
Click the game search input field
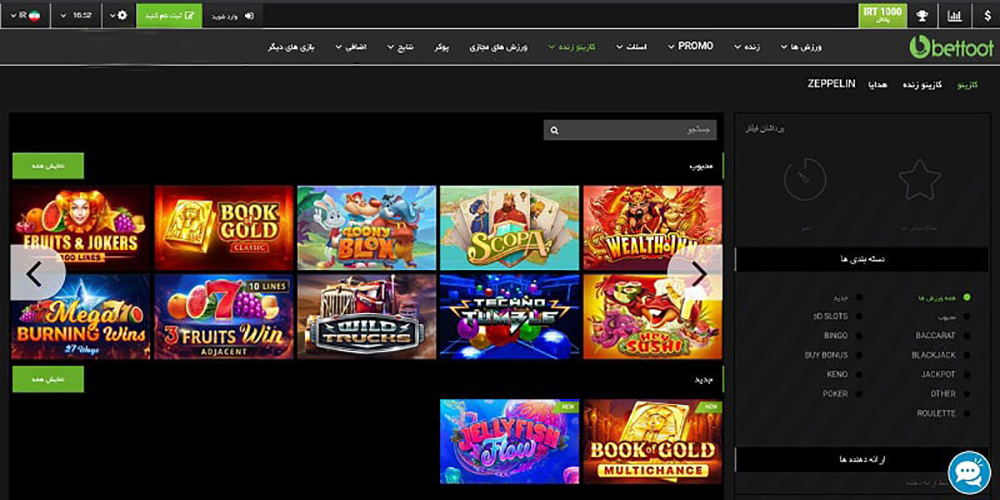(x=630, y=130)
